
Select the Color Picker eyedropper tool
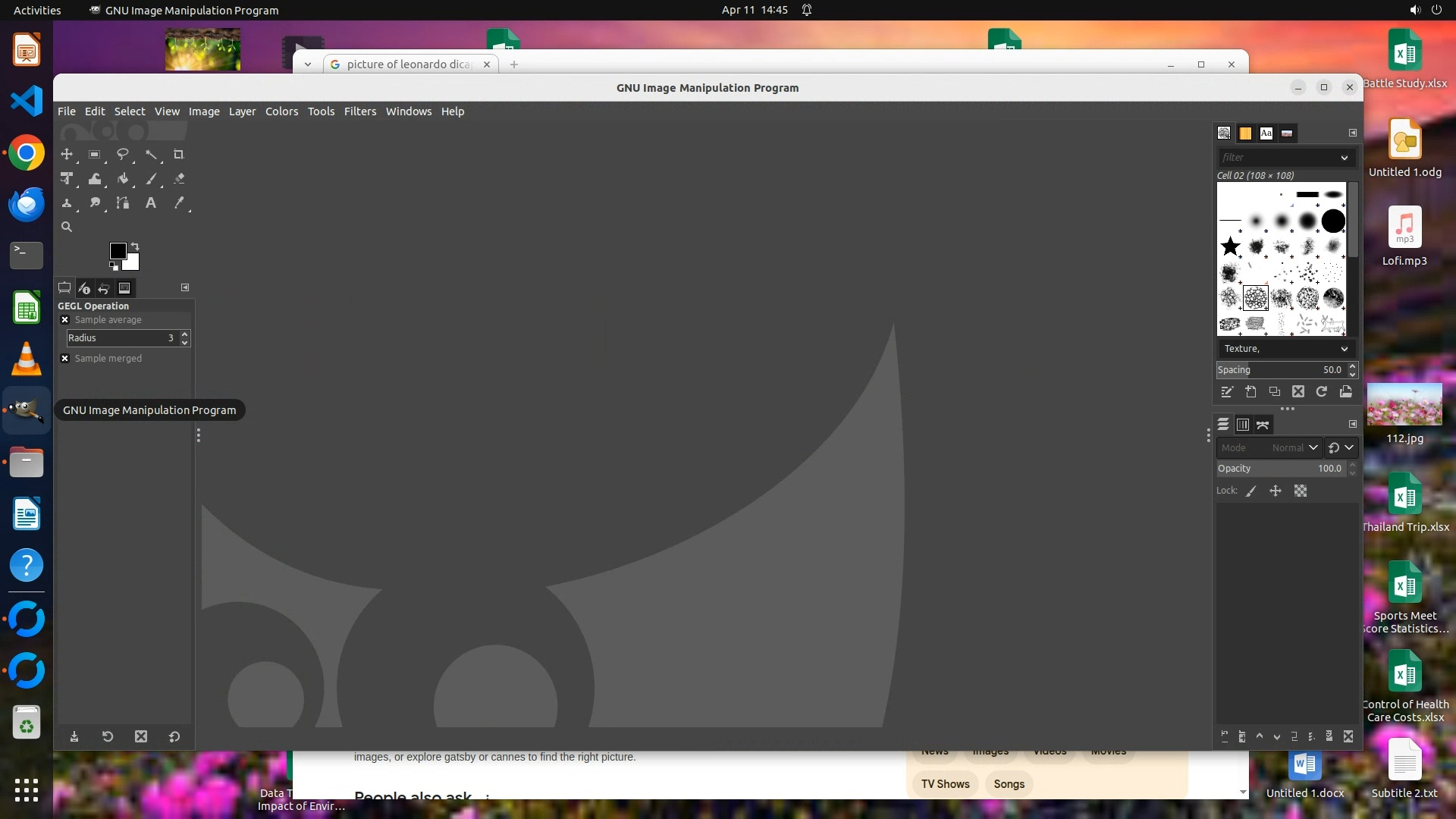[179, 203]
